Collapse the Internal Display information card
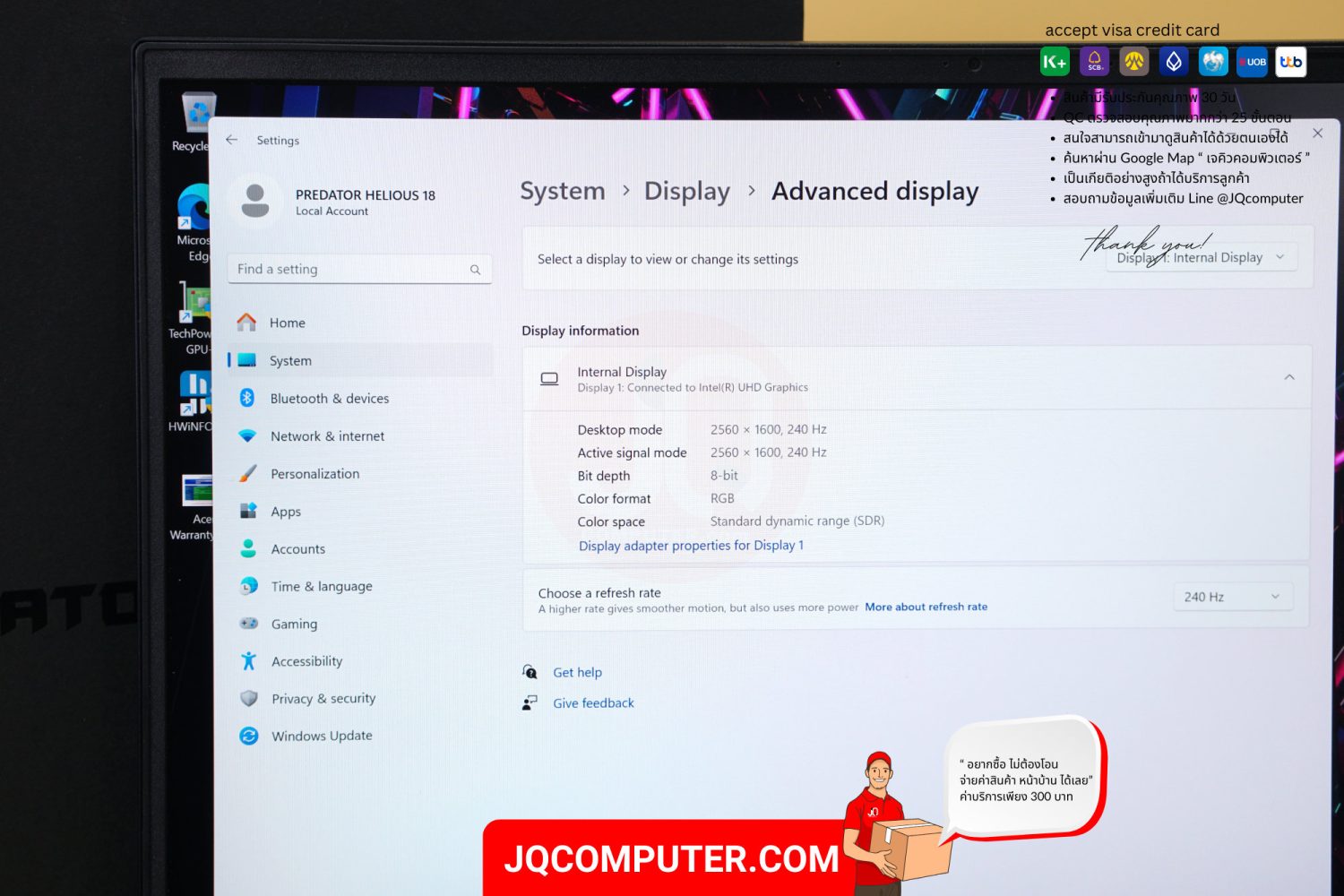The width and height of the screenshot is (1344, 896). (x=1289, y=377)
